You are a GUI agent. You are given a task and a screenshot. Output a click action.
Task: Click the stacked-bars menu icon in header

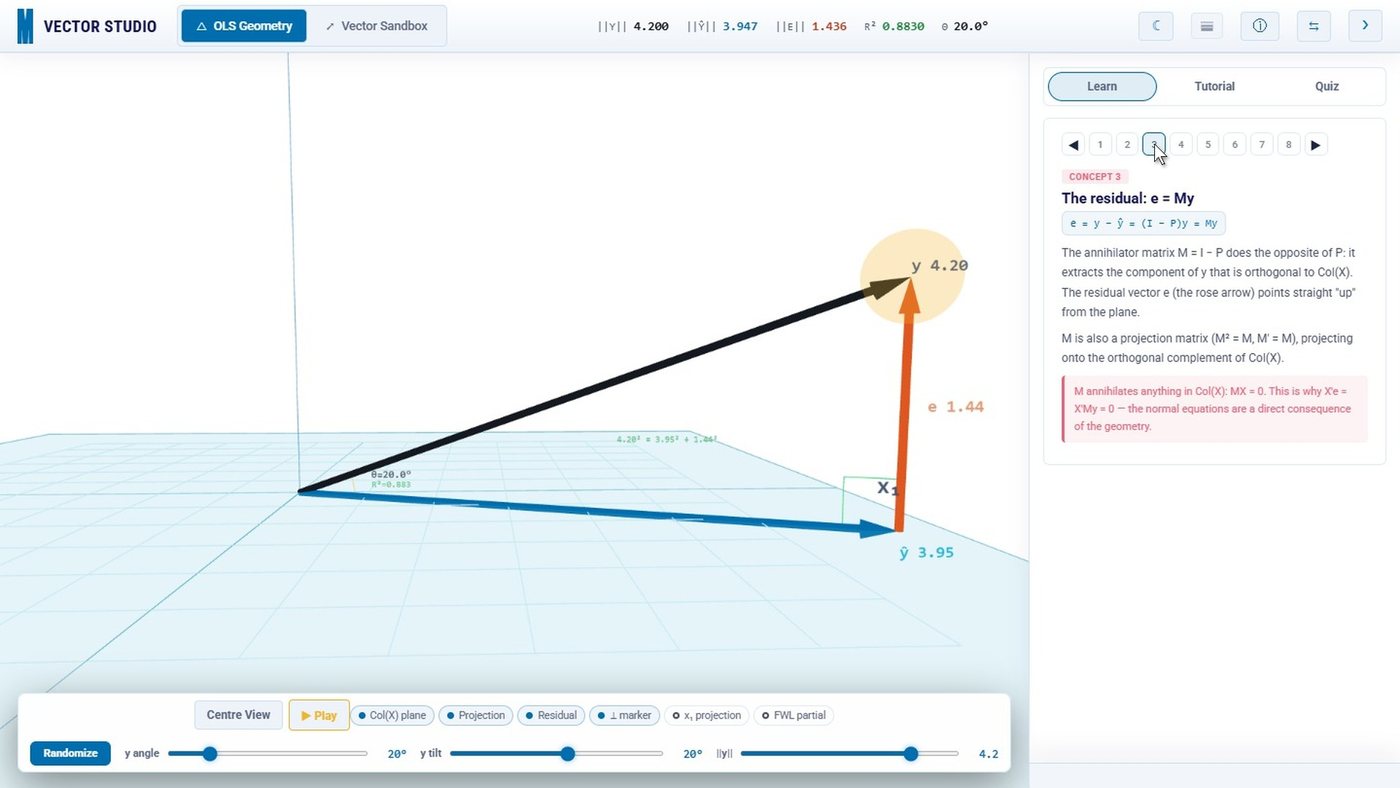[x=1207, y=26]
